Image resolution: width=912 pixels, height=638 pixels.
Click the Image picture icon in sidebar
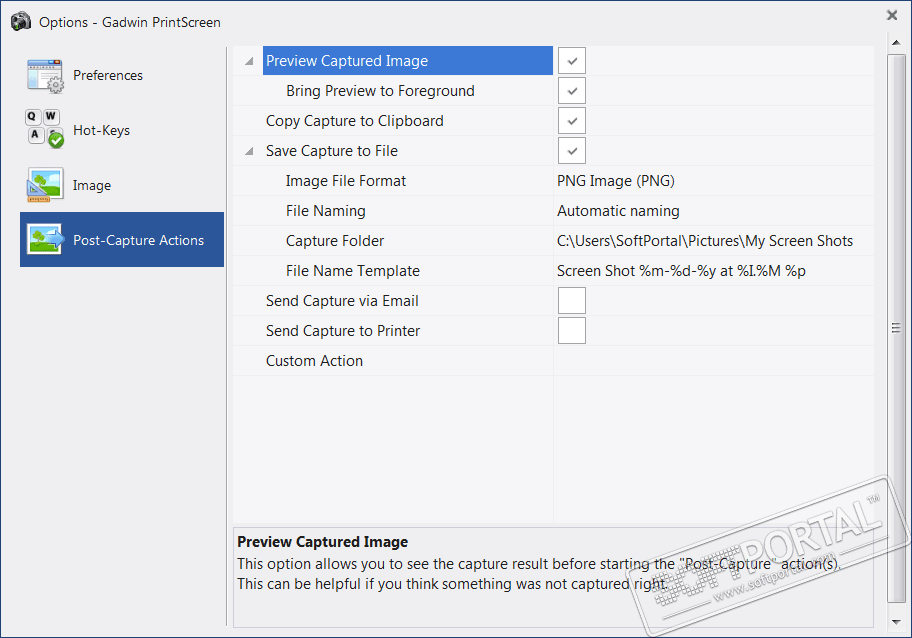pyautogui.click(x=45, y=185)
